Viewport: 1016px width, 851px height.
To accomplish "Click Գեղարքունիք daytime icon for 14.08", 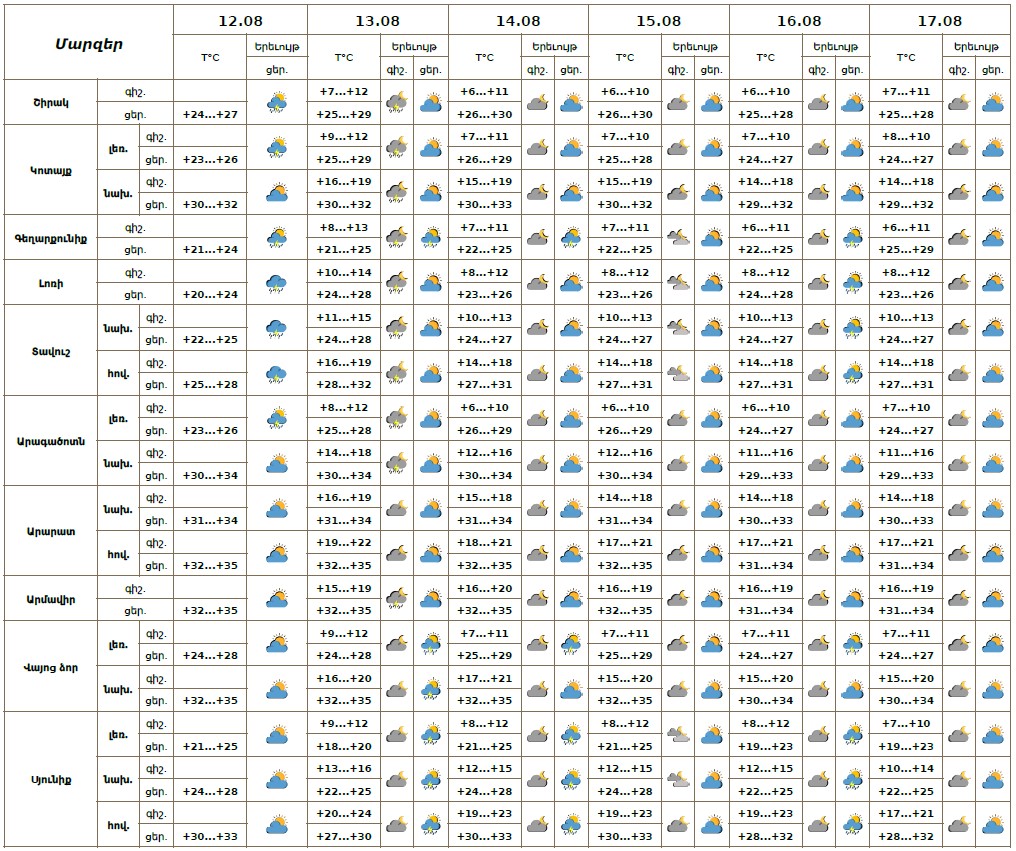I will click(x=571, y=238).
